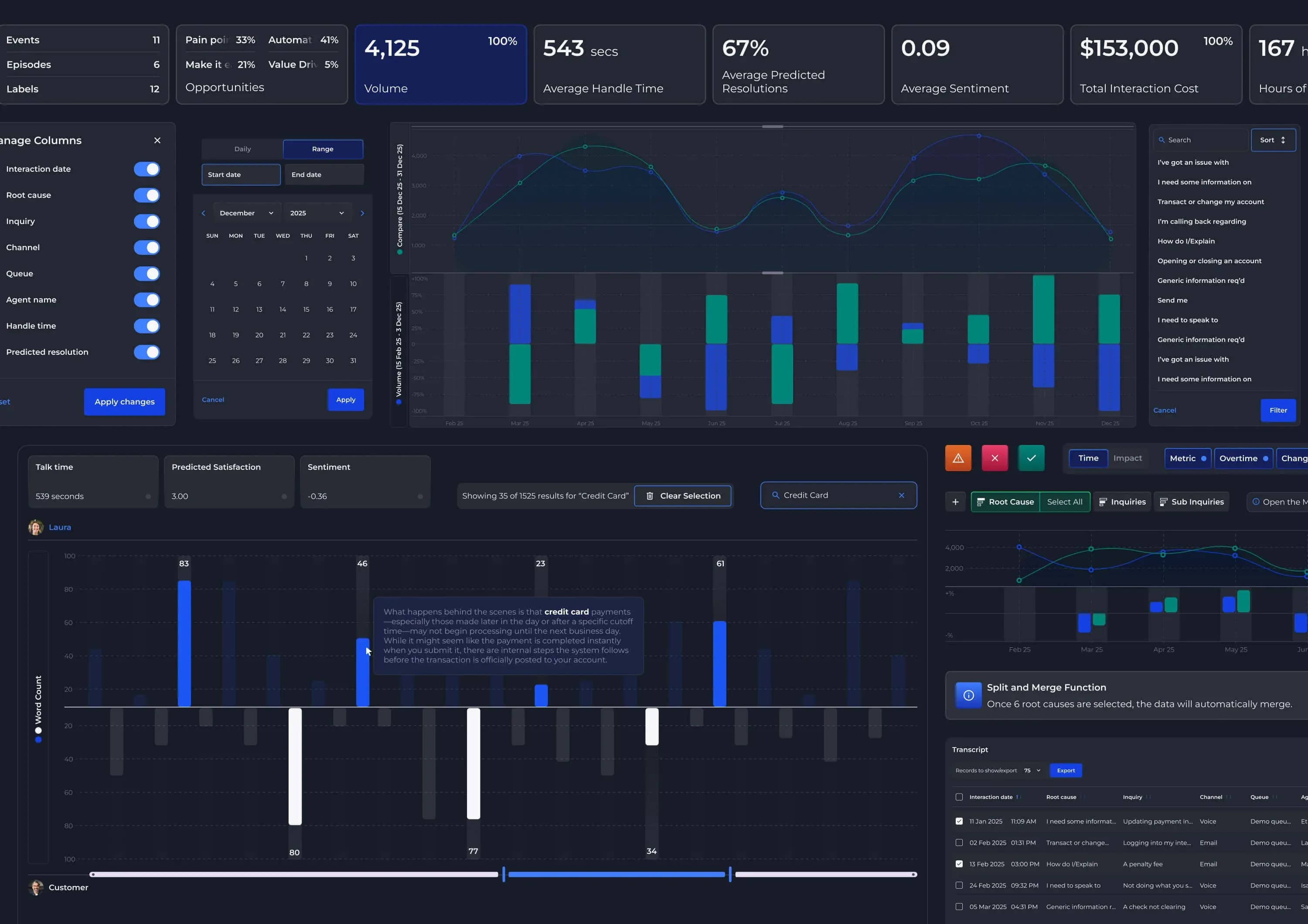Turn off the Inquiry column switch
The height and width of the screenshot is (924, 1308).
pos(146,221)
